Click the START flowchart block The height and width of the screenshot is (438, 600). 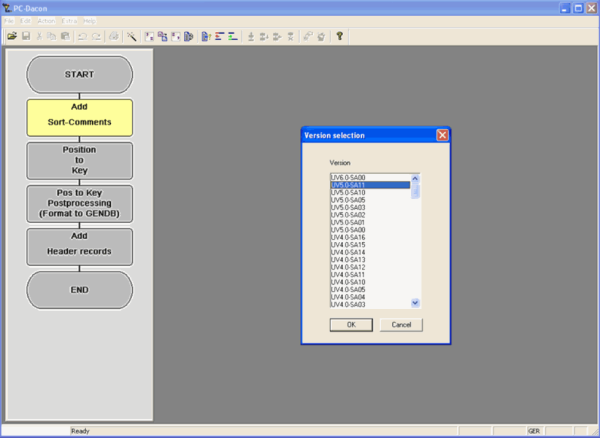click(80, 75)
